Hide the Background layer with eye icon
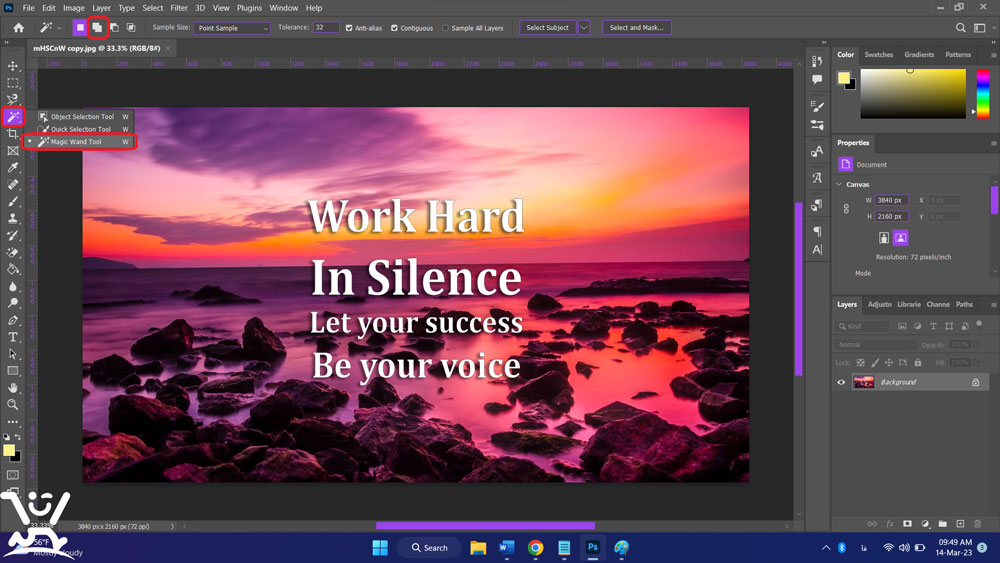Screen dimensions: 1000x563 [x=841, y=382]
